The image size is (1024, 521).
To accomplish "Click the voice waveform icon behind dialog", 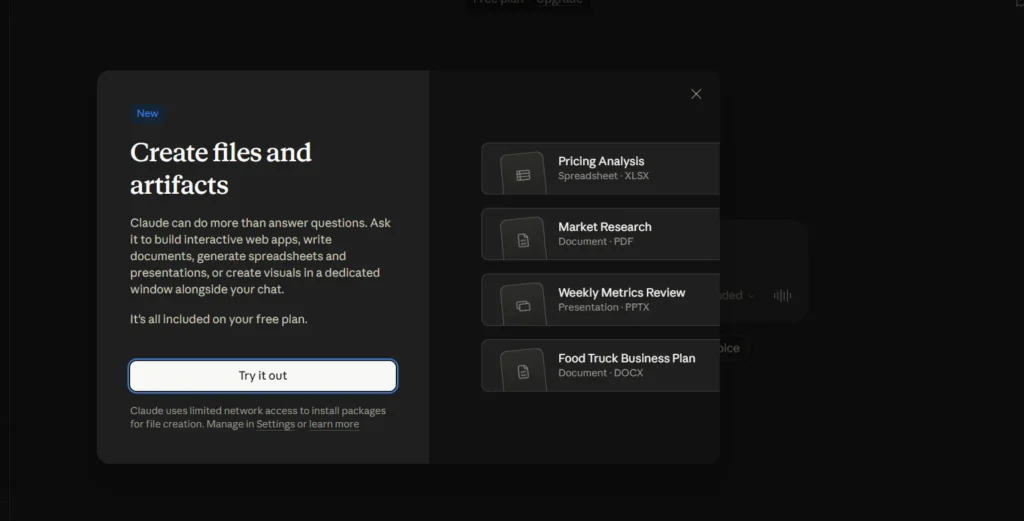I will point(782,296).
